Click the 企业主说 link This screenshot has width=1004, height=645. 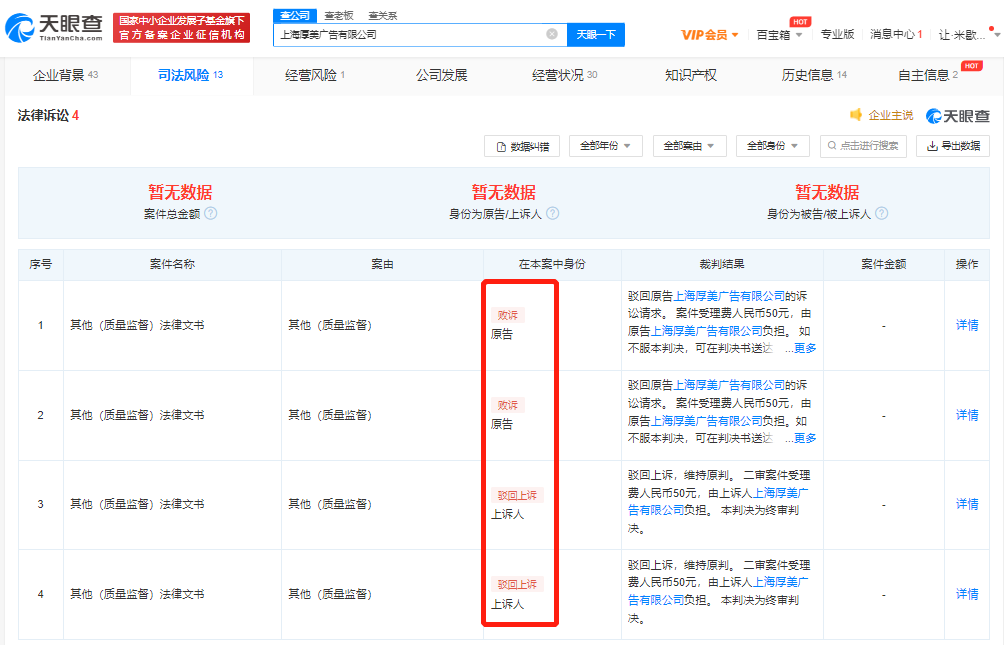[x=891, y=115]
